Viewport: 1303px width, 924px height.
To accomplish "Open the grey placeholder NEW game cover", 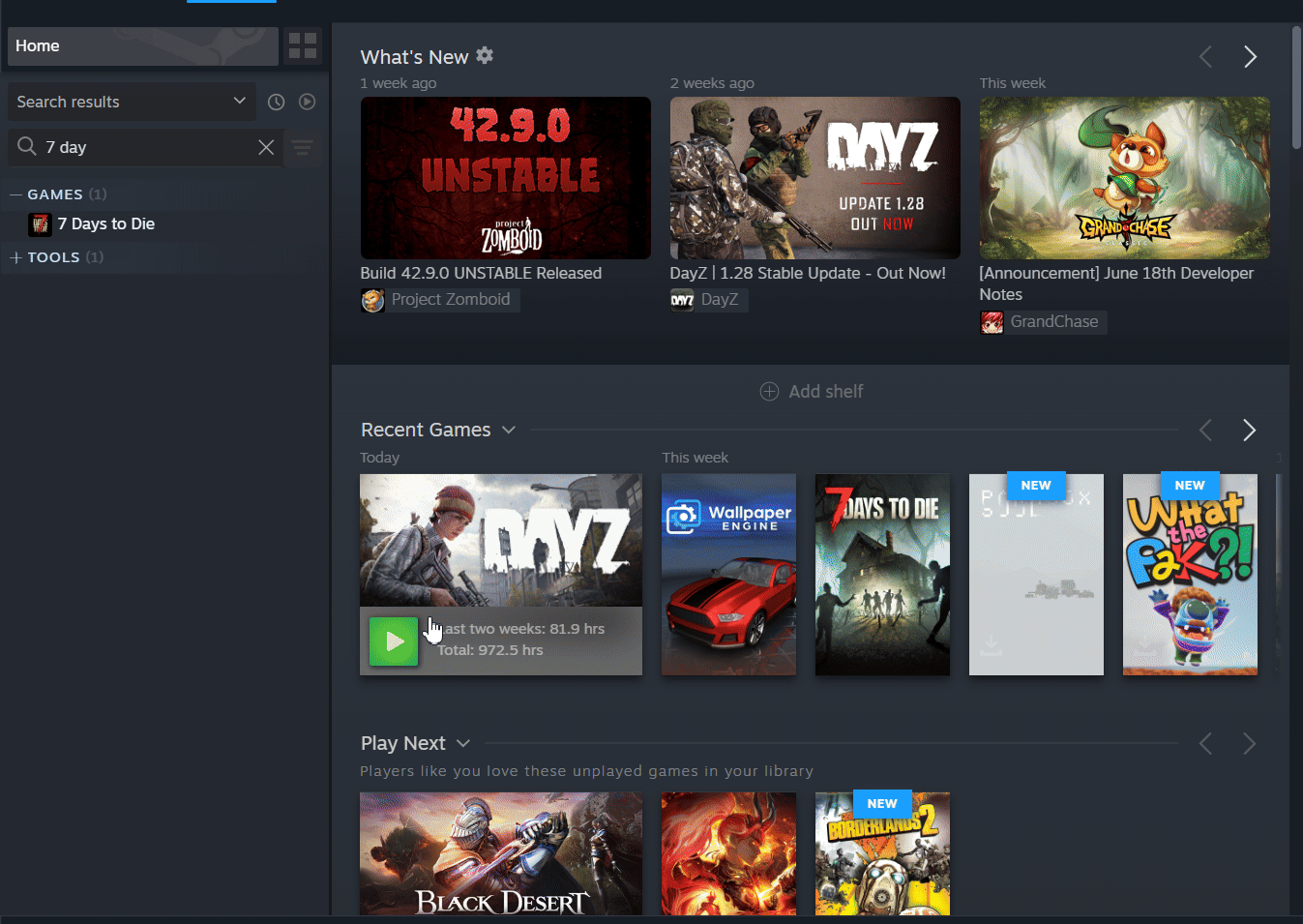I will (x=1036, y=575).
